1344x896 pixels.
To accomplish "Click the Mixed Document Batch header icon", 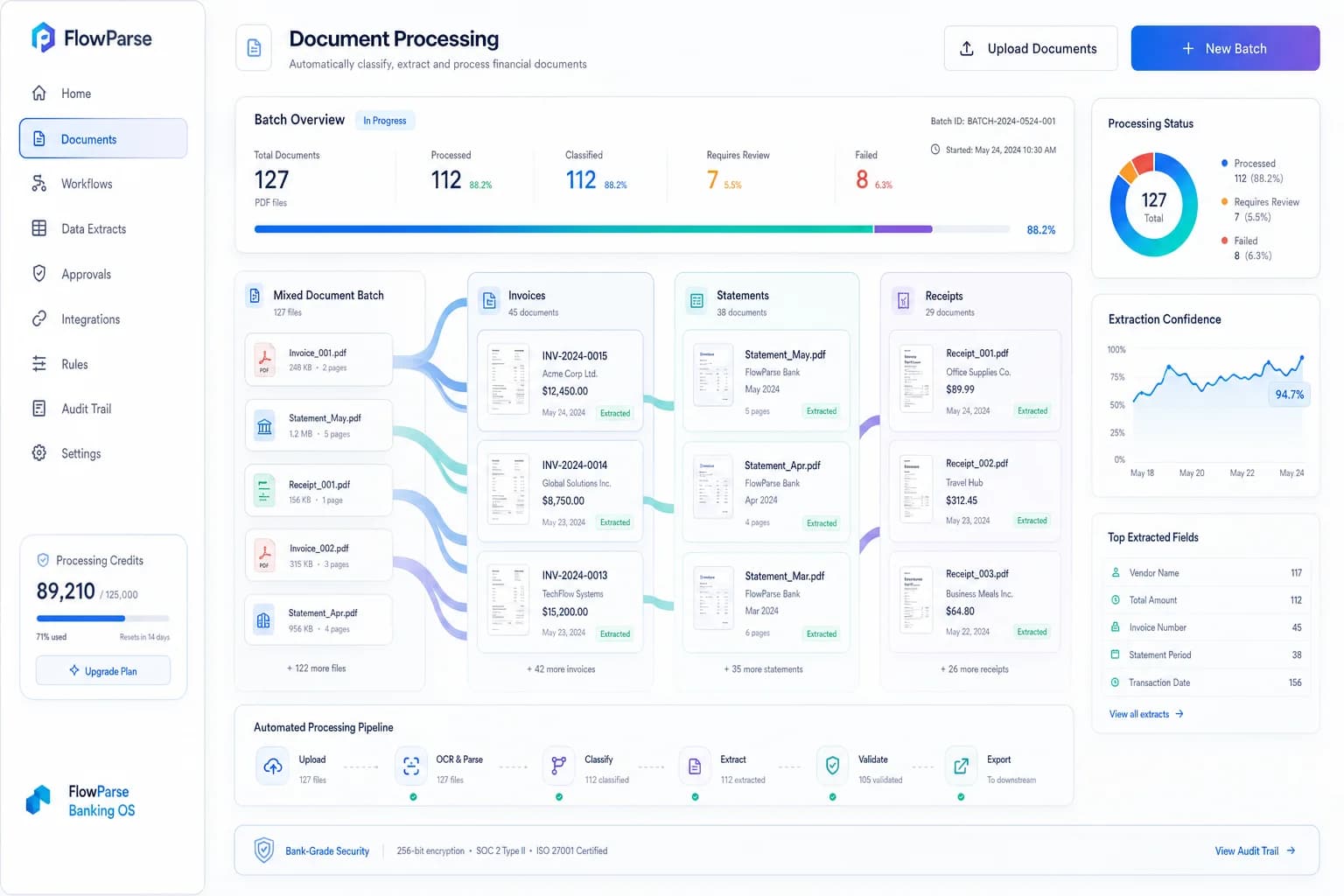I will 255,296.
